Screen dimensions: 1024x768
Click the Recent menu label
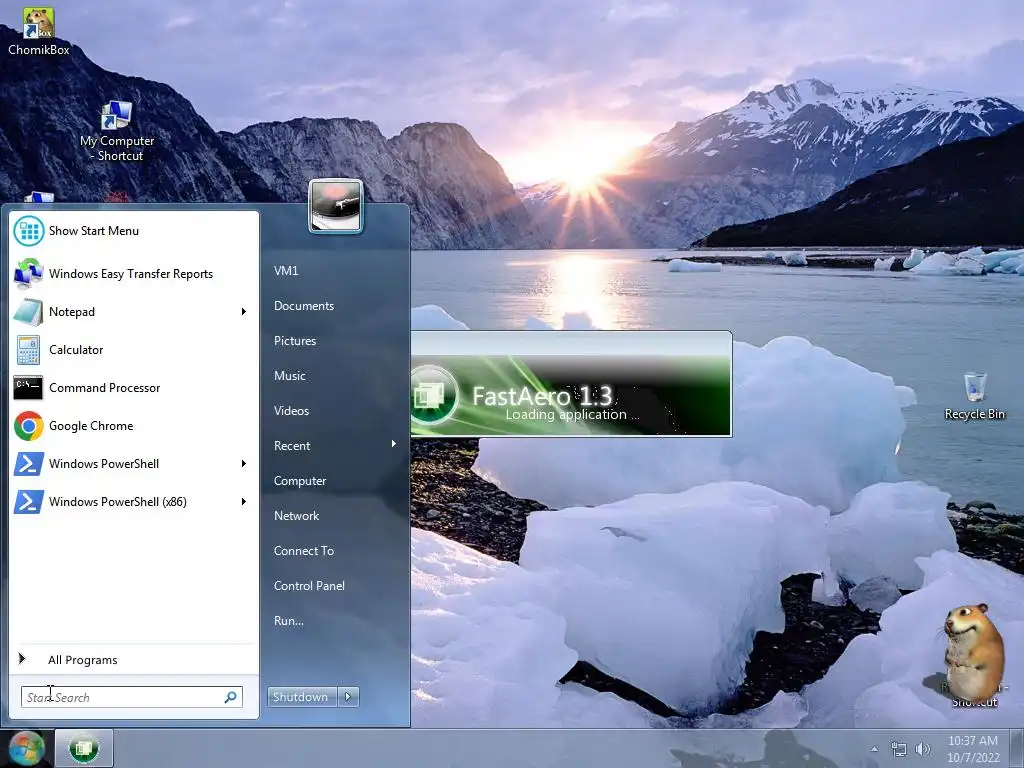point(292,446)
